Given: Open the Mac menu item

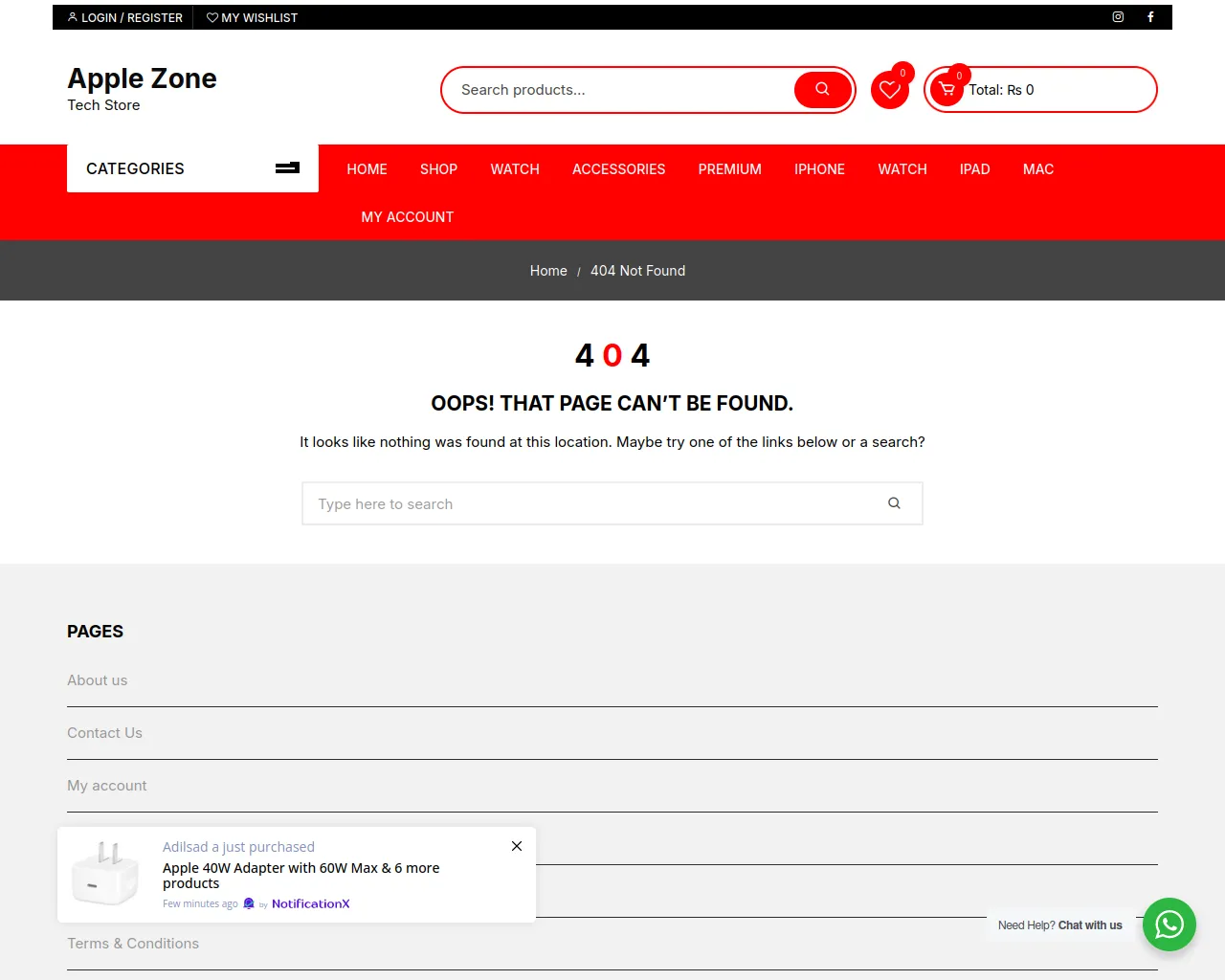Looking at the screenshot, I should click(1038, 168).
